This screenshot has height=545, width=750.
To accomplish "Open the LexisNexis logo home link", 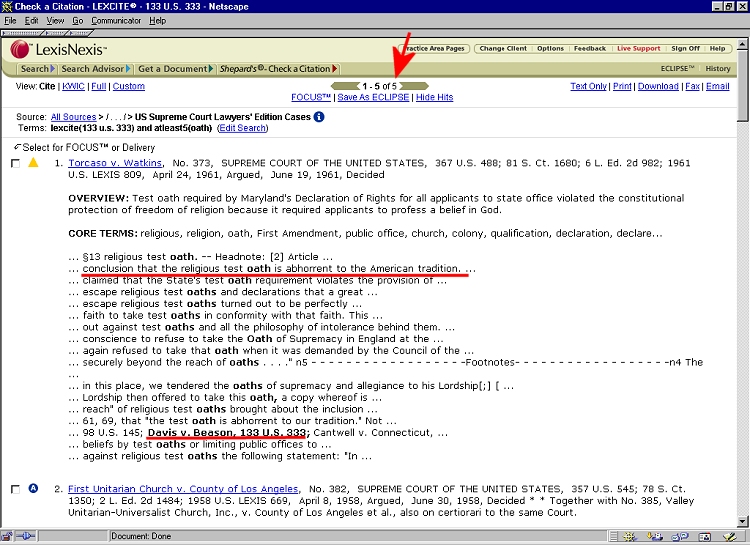I will pyautogui.click(x=58, y=49).
